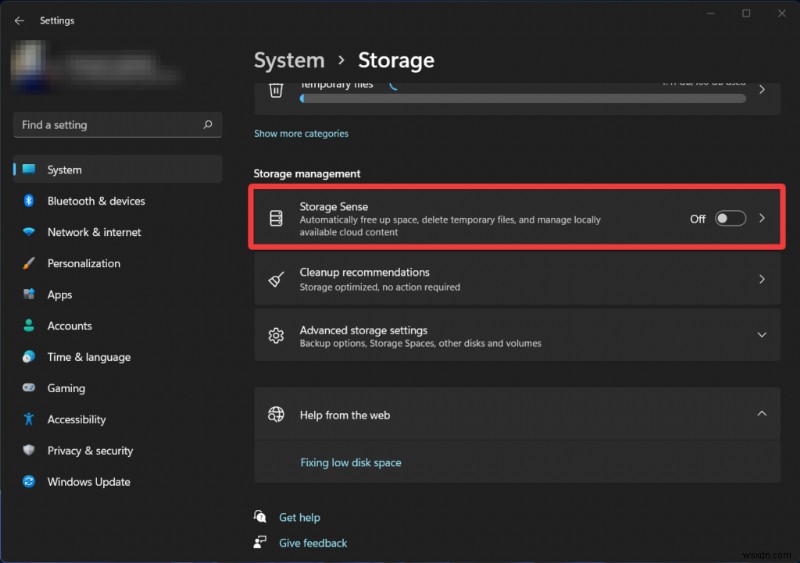Open Storage Sense details chevron
Image resolution: width=800 pixels, height=563 pixels.
[762, 218]
